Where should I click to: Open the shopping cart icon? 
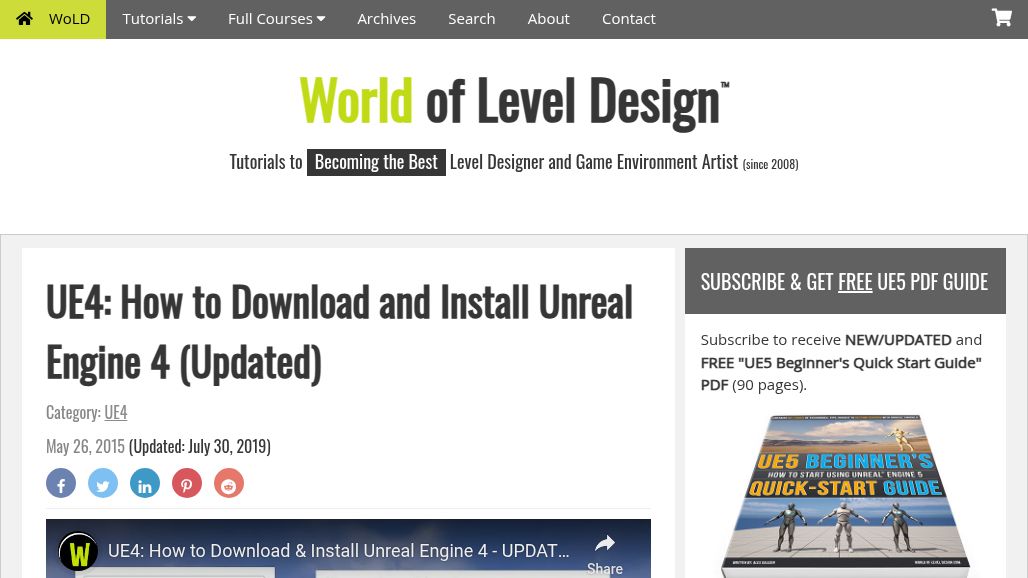1001,18
